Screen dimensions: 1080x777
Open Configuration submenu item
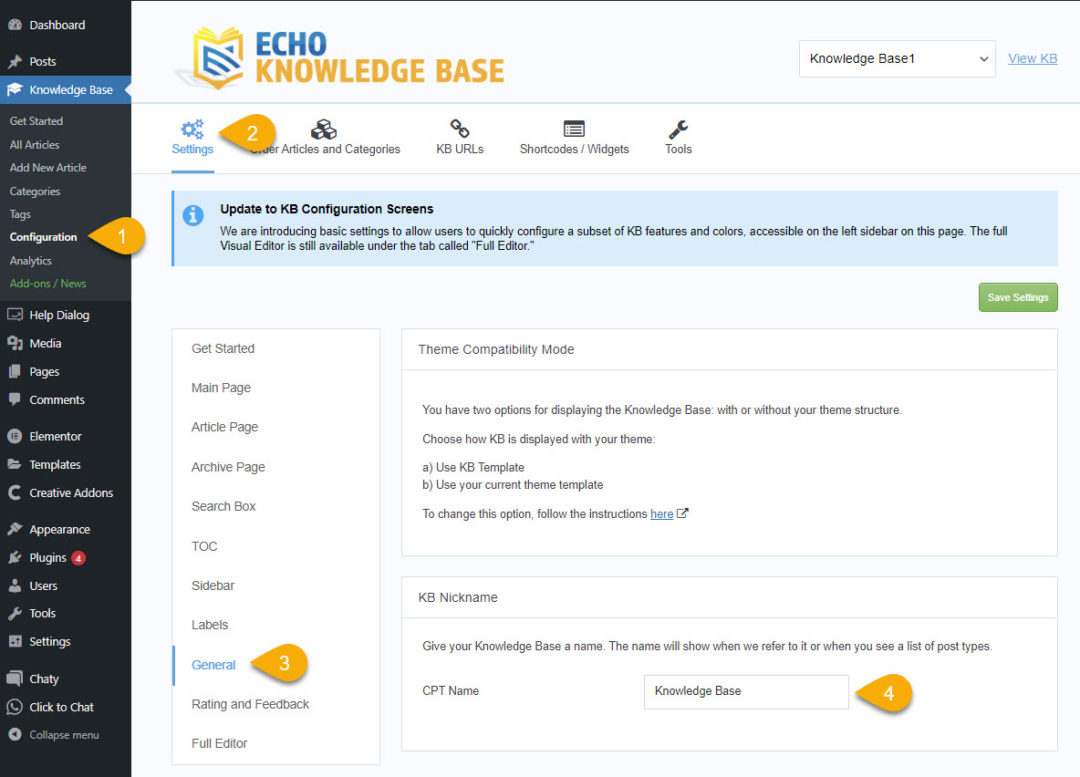coord(43,237)
